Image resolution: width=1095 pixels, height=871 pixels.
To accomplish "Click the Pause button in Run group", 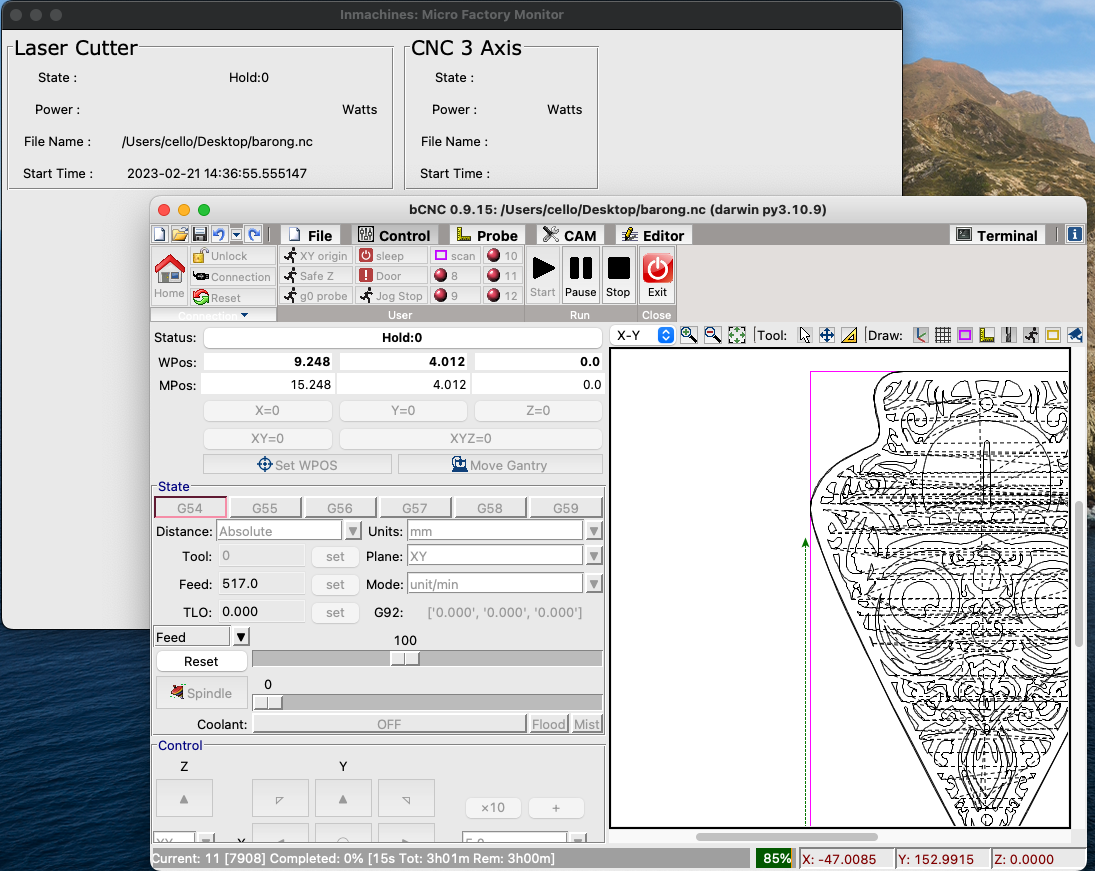I will click(580, 274).
